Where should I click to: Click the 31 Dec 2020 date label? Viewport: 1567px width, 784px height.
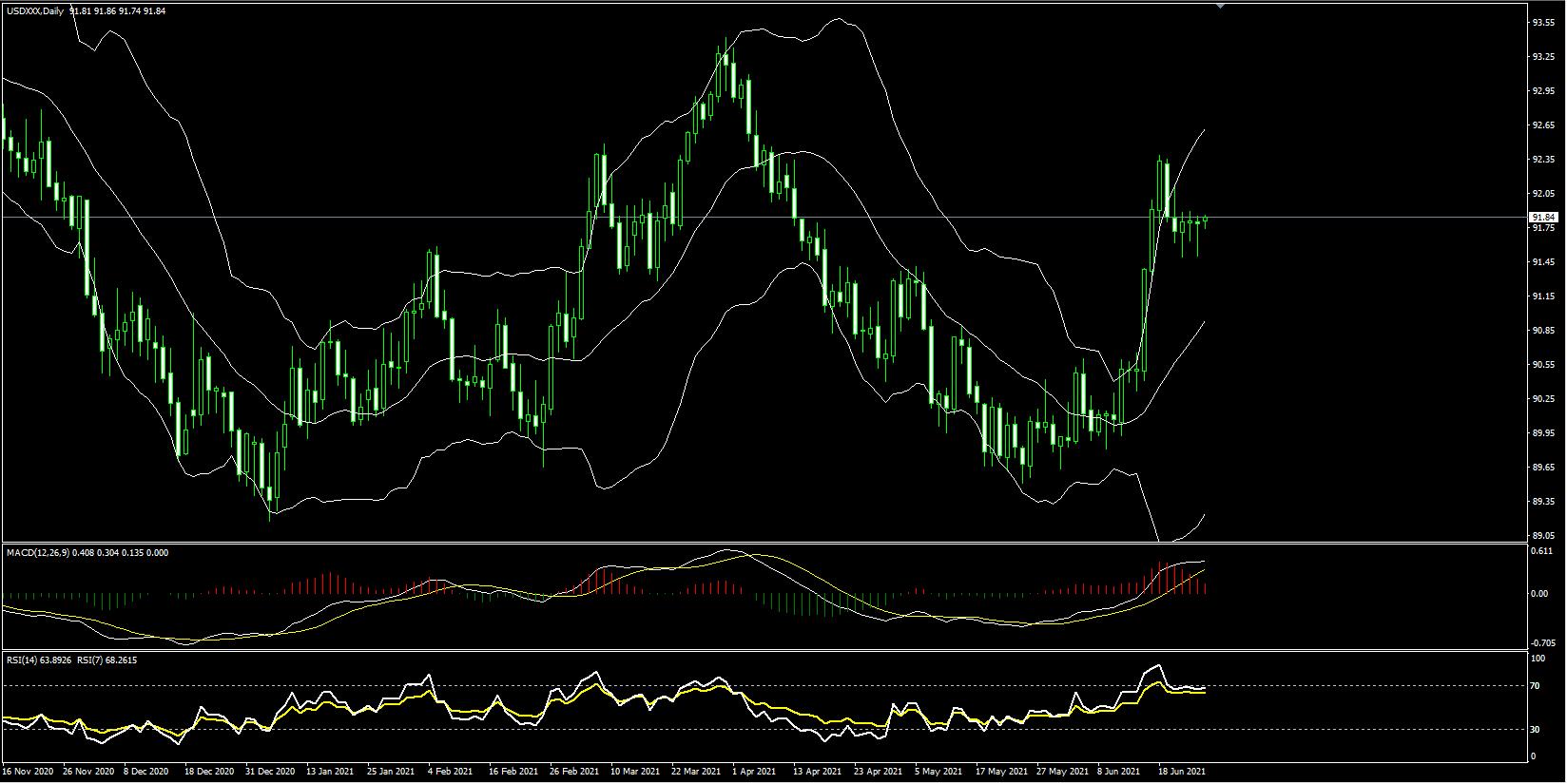270,772
